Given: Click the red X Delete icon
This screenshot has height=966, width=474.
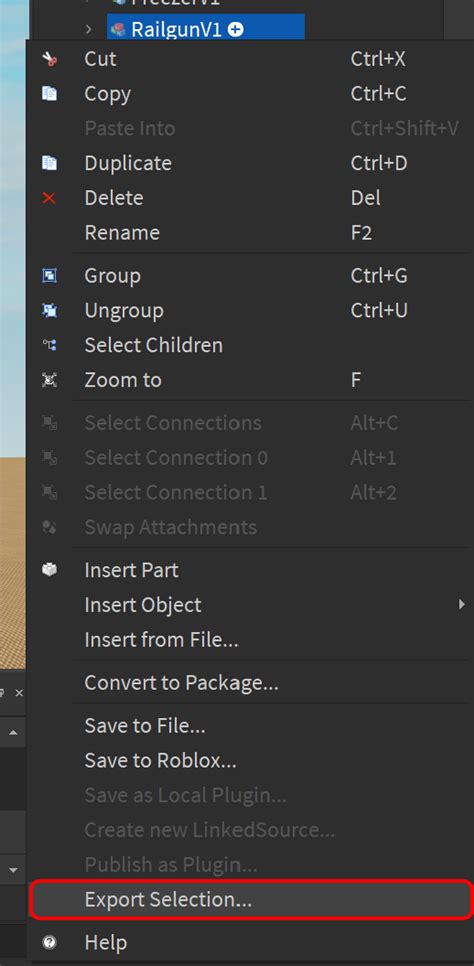Looking at the screenshot, I should (49, 198).
